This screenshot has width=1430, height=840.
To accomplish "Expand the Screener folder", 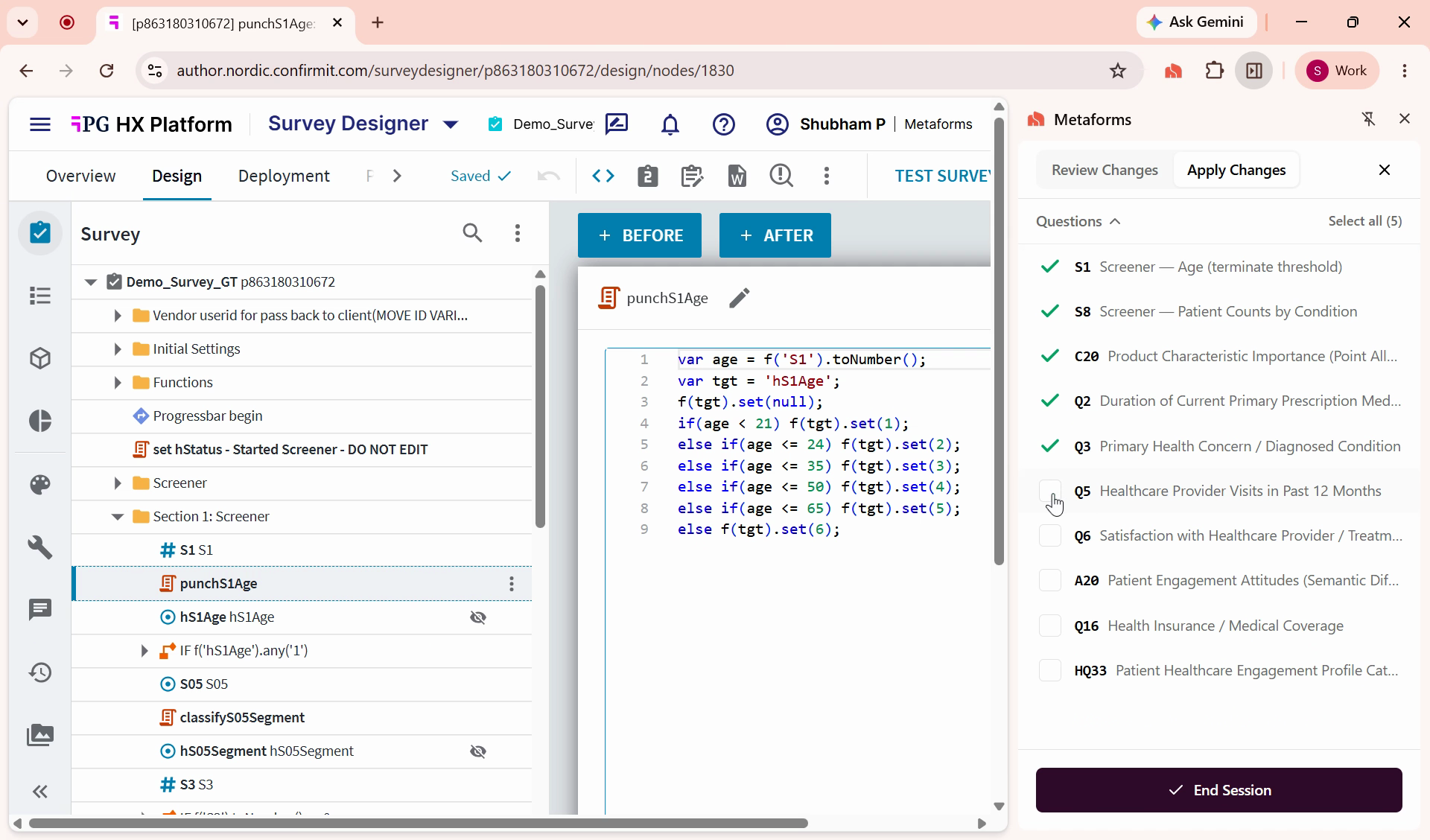I will pos(117,483).
